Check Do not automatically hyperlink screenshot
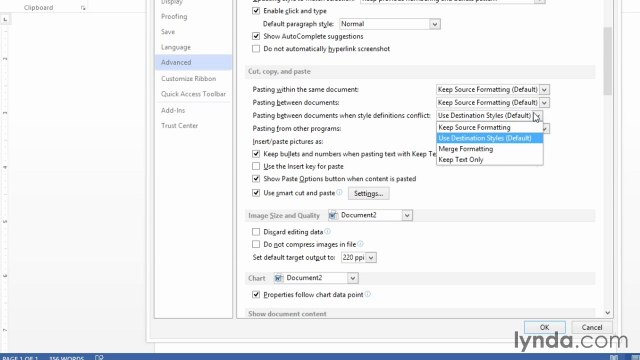 256,49
